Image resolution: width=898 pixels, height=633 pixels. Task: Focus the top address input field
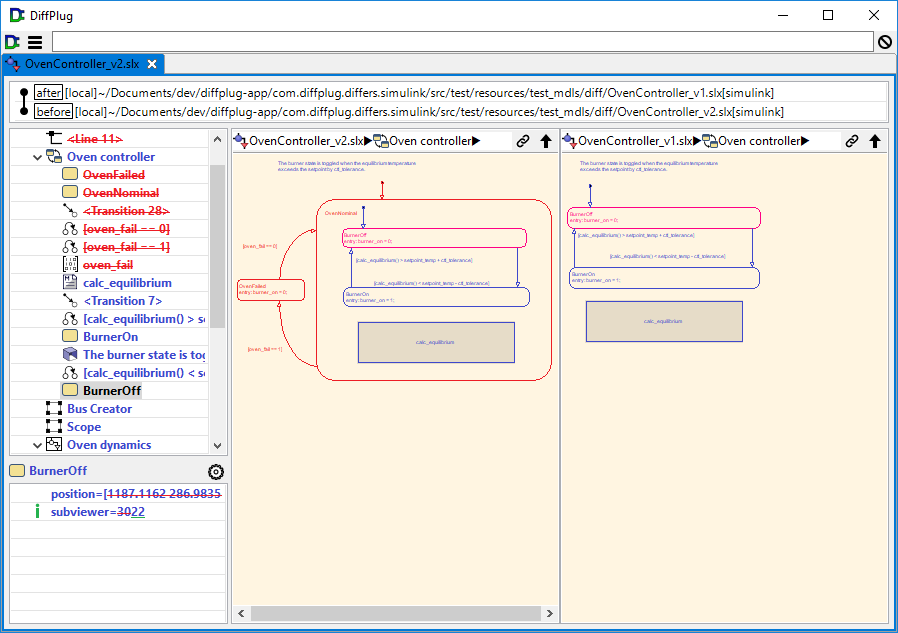463,42
